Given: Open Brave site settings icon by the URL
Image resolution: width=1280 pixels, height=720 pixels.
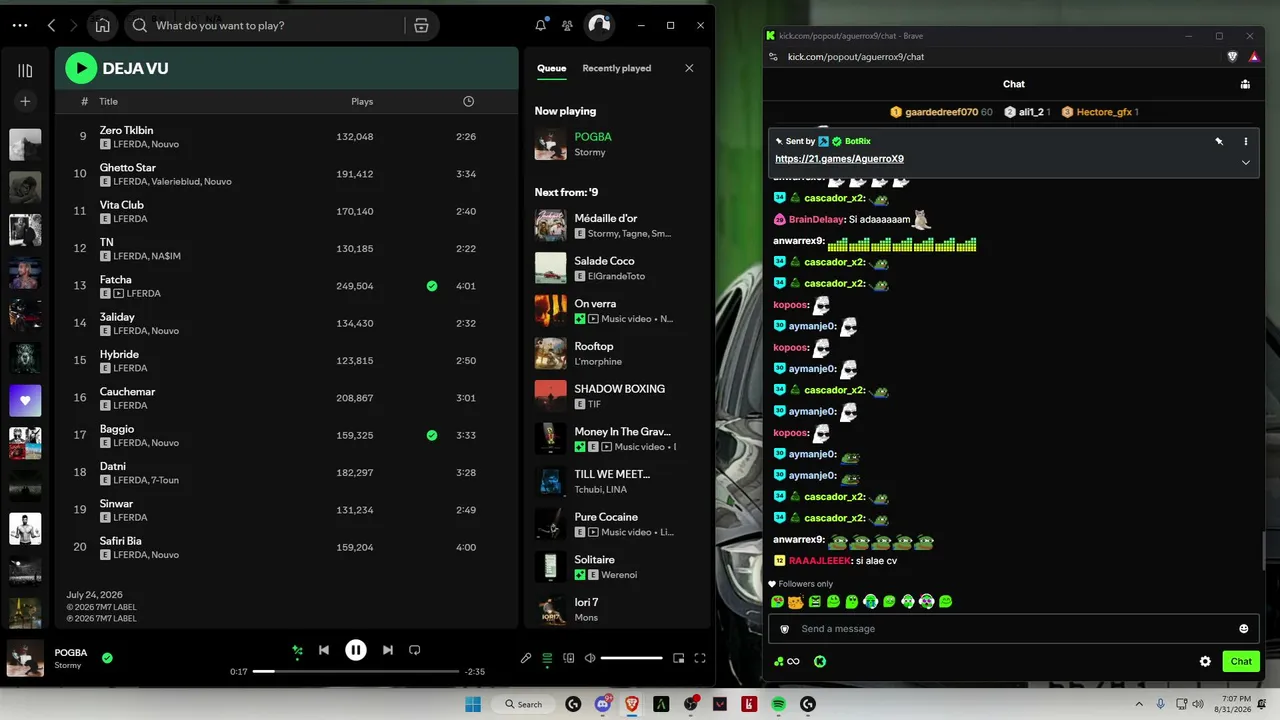Looking at the screenshot, I should point(773,57).
